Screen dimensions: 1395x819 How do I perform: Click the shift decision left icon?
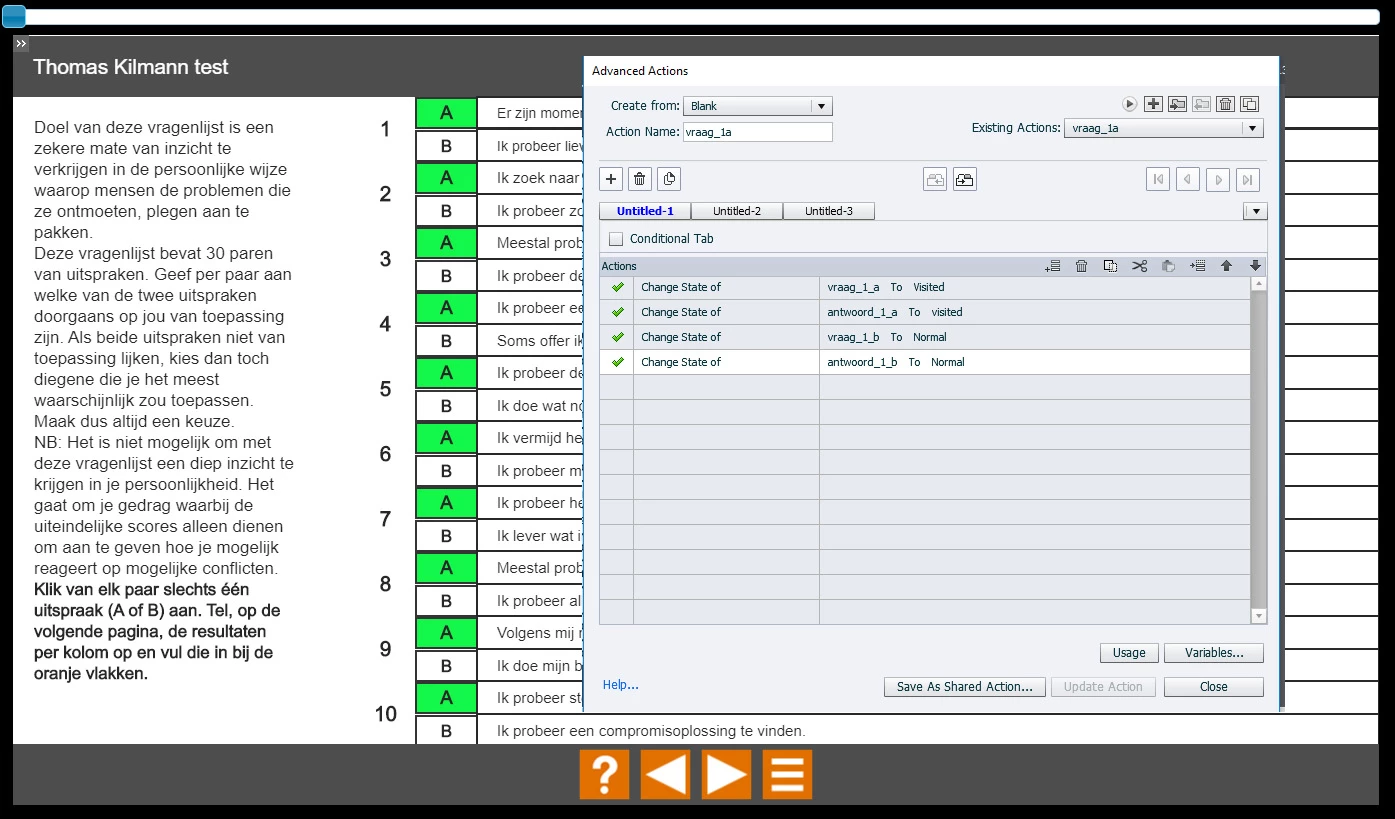point(935,179)
